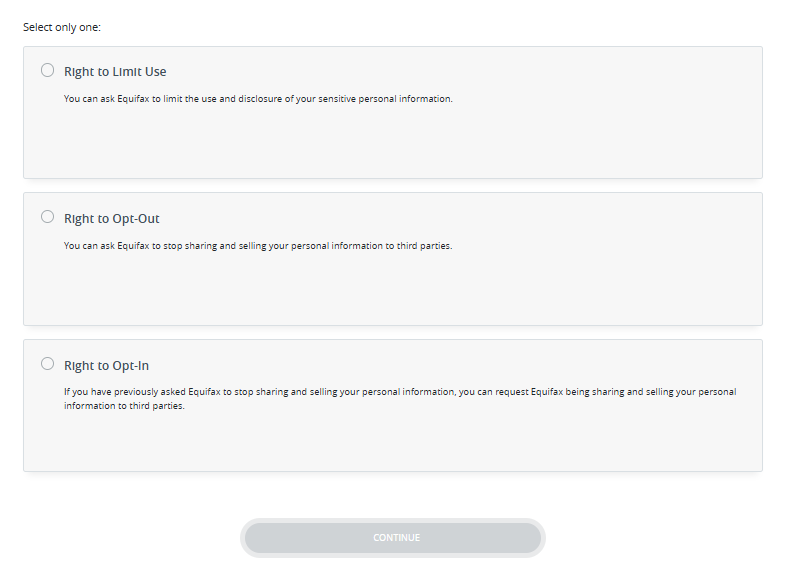The image size is (789, 567).
Task: Click the "Right to Opt-Out" heading text
Action: tap(112, 219)
